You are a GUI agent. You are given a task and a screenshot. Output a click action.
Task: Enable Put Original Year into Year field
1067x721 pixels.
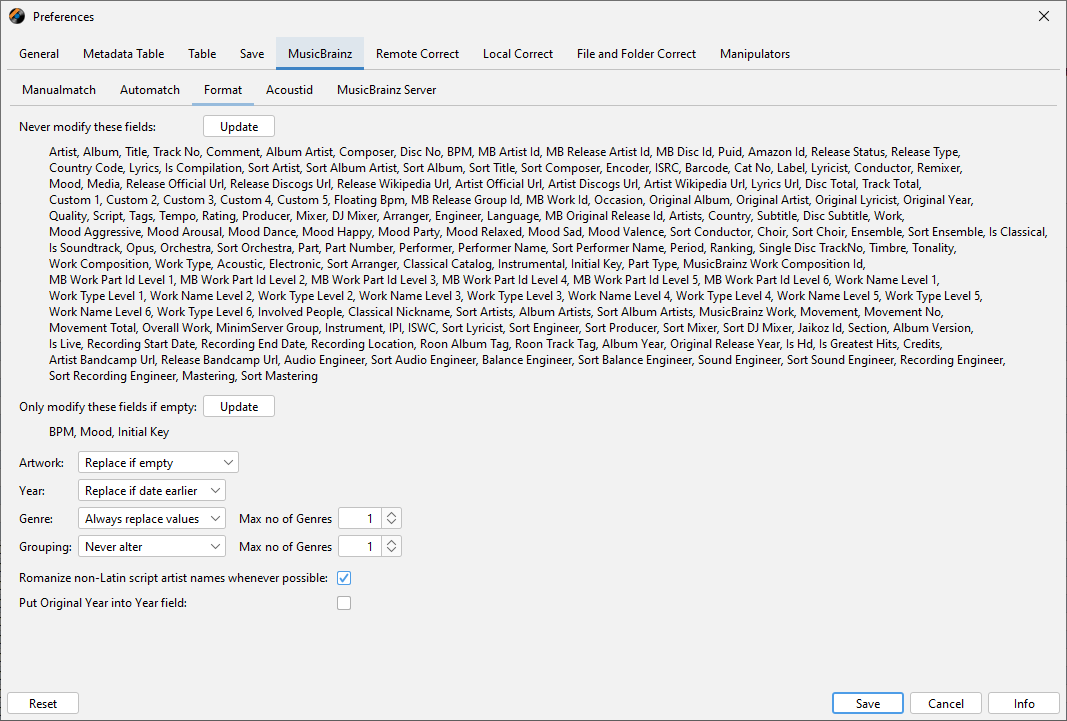pyautogui.click(x=344, y=603)
